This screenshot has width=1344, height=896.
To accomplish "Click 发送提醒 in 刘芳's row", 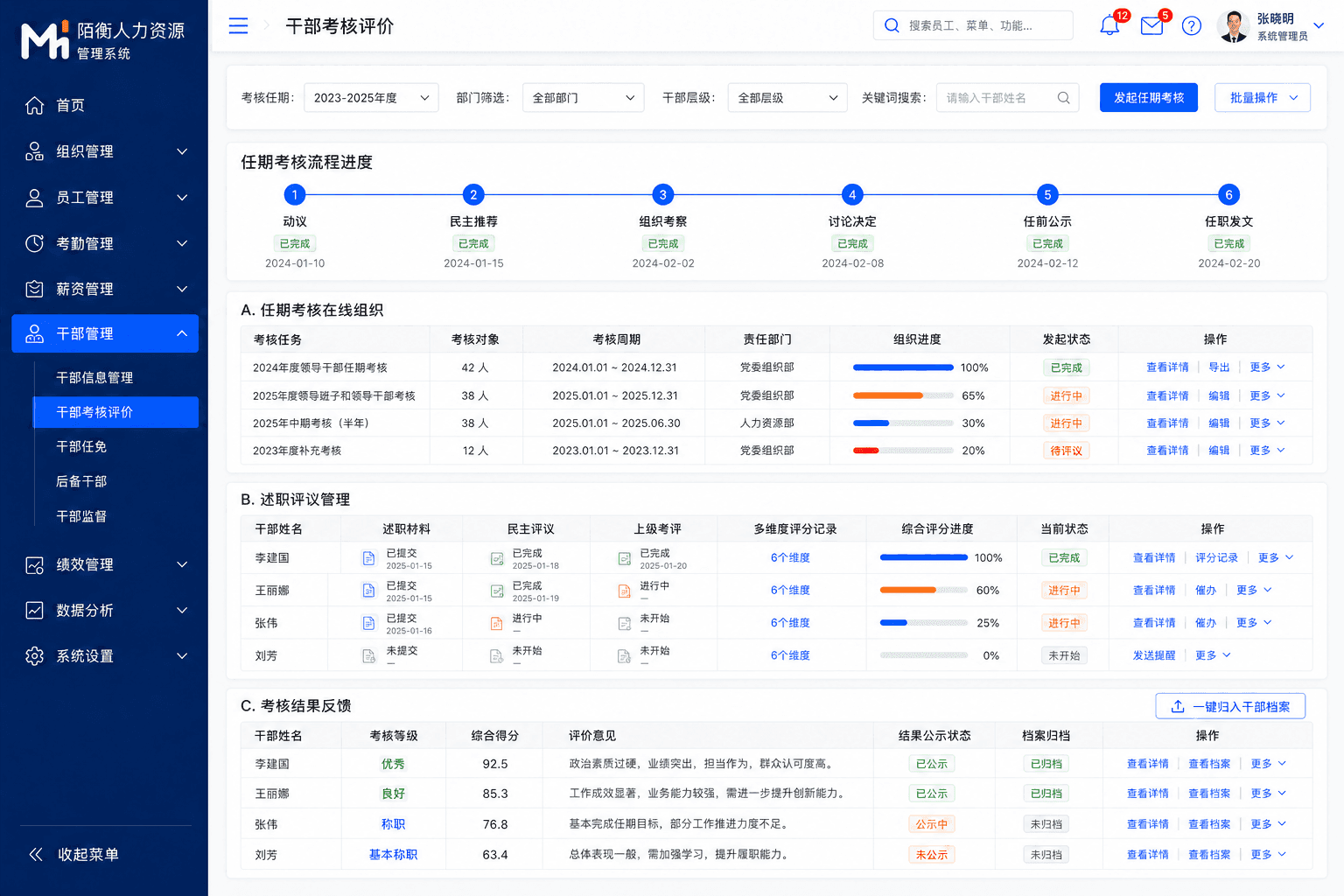I will click(1154, 655).
